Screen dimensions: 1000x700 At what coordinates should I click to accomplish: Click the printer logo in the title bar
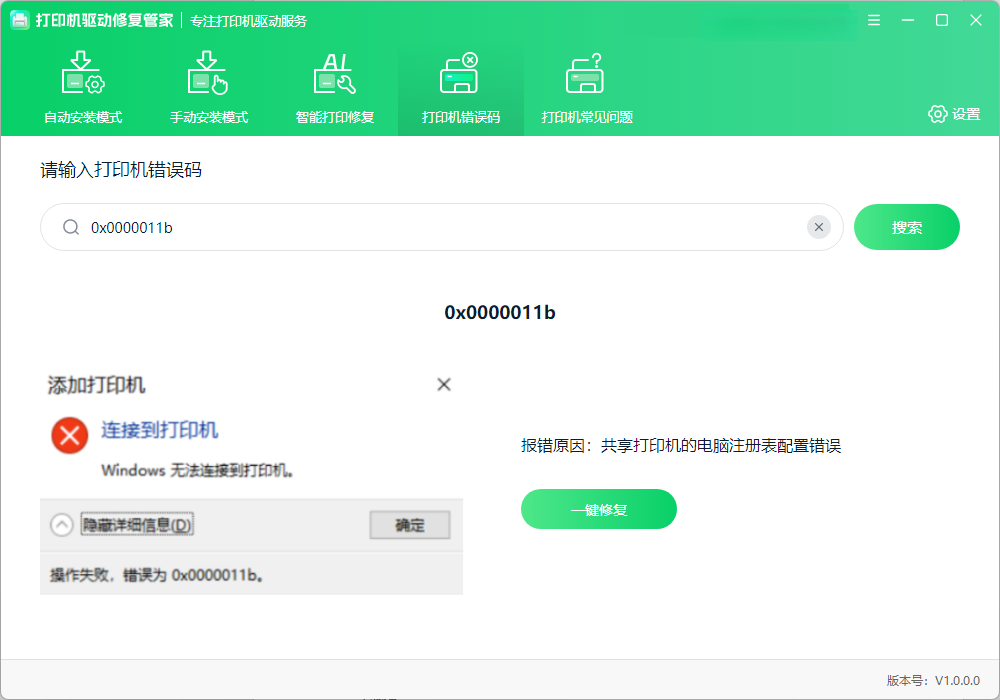20,19
